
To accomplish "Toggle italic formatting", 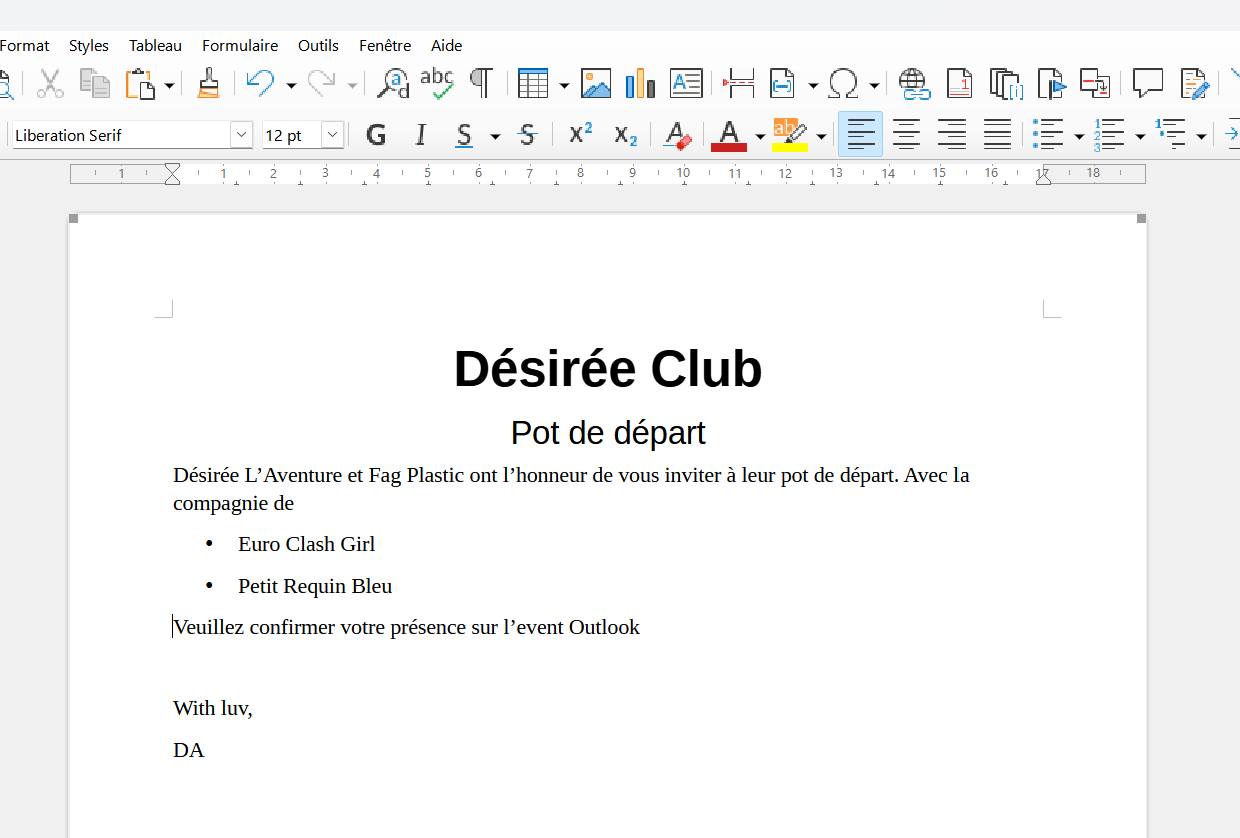I will pyautogui.click(x=420, y=135).
